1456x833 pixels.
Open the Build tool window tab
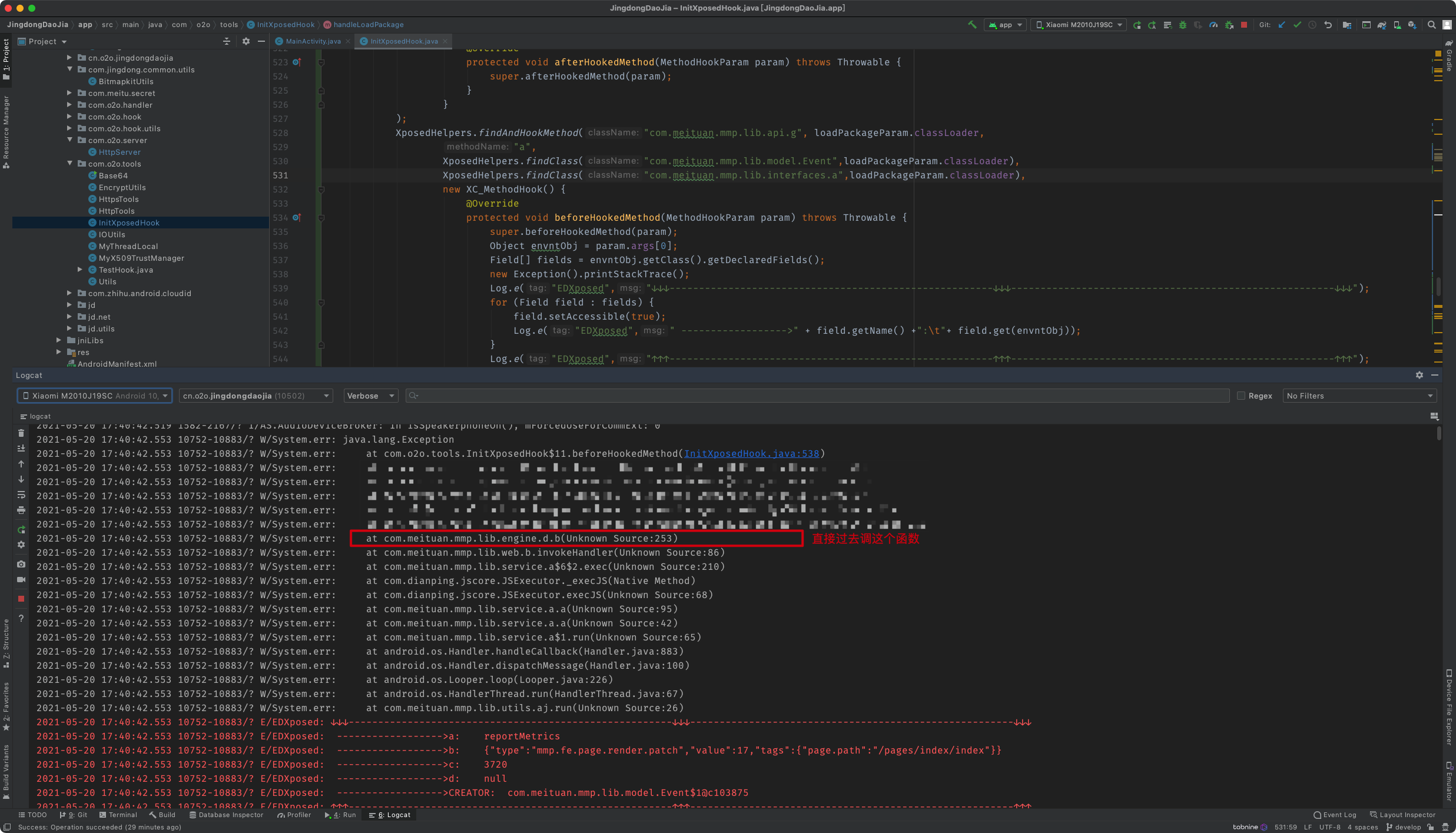click(x=162, y=815)
